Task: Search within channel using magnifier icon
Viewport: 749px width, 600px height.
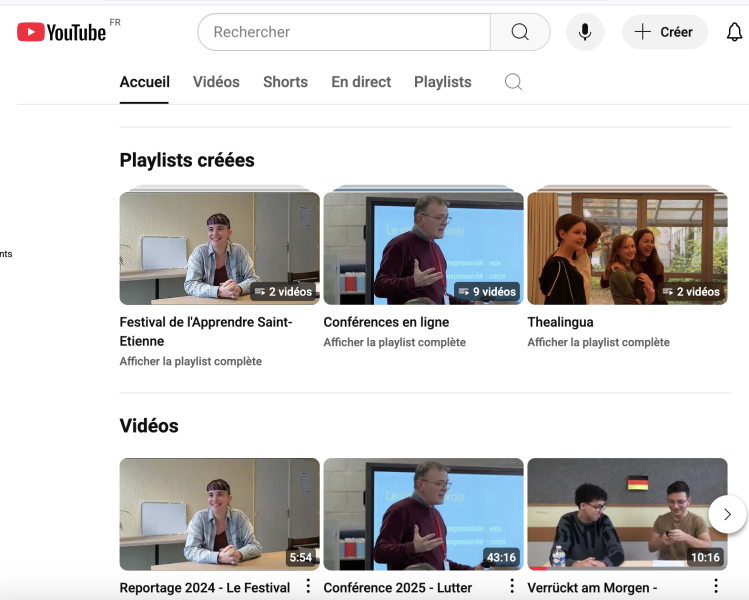Action: tap(513, 82)
